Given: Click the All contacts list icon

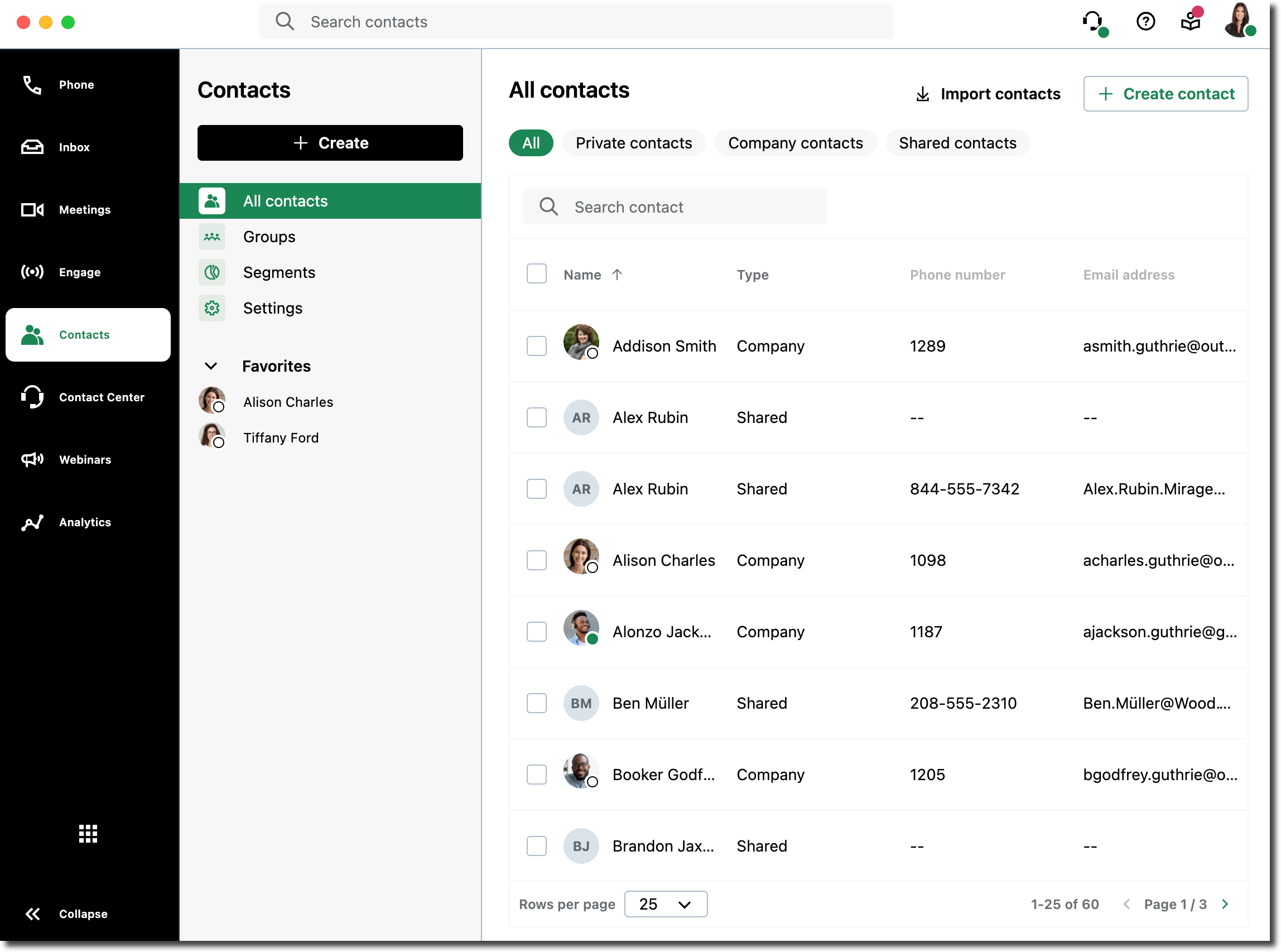Looking at the screenshot, I should coord(211,201).
